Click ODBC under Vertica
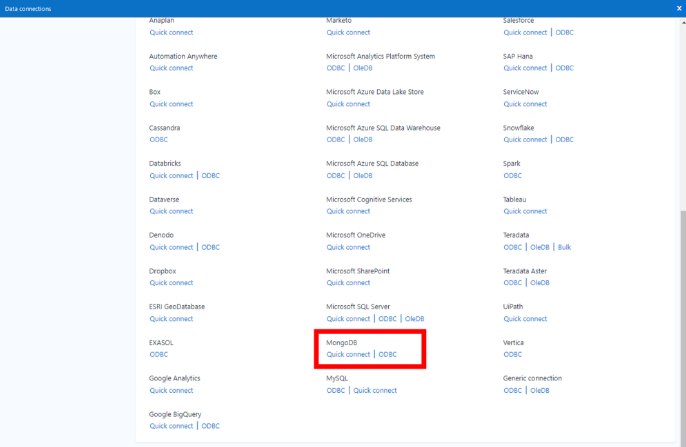This screenshot has width=686, height=447. [x=512, y=354]
